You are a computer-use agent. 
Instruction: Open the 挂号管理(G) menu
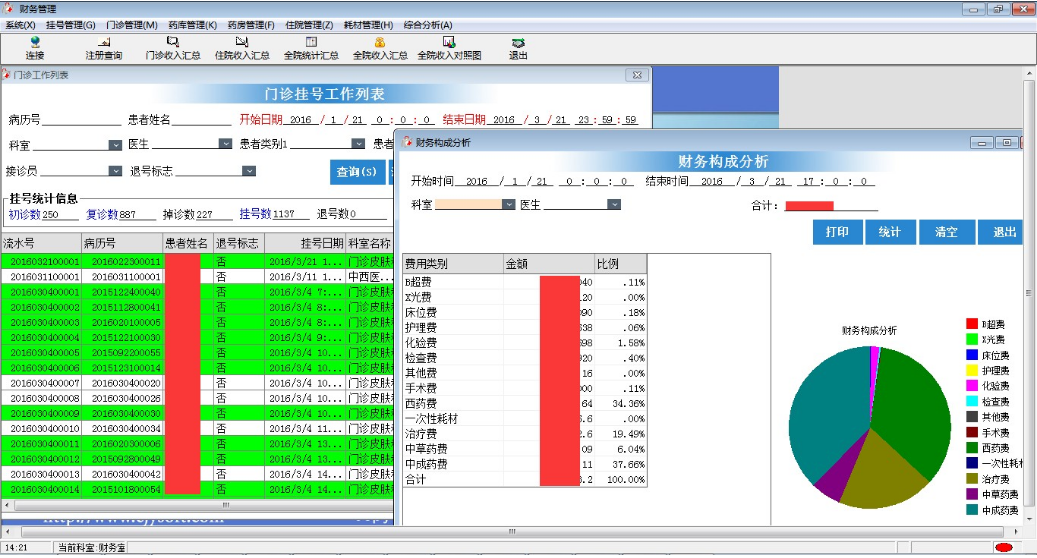pos(71,25)
